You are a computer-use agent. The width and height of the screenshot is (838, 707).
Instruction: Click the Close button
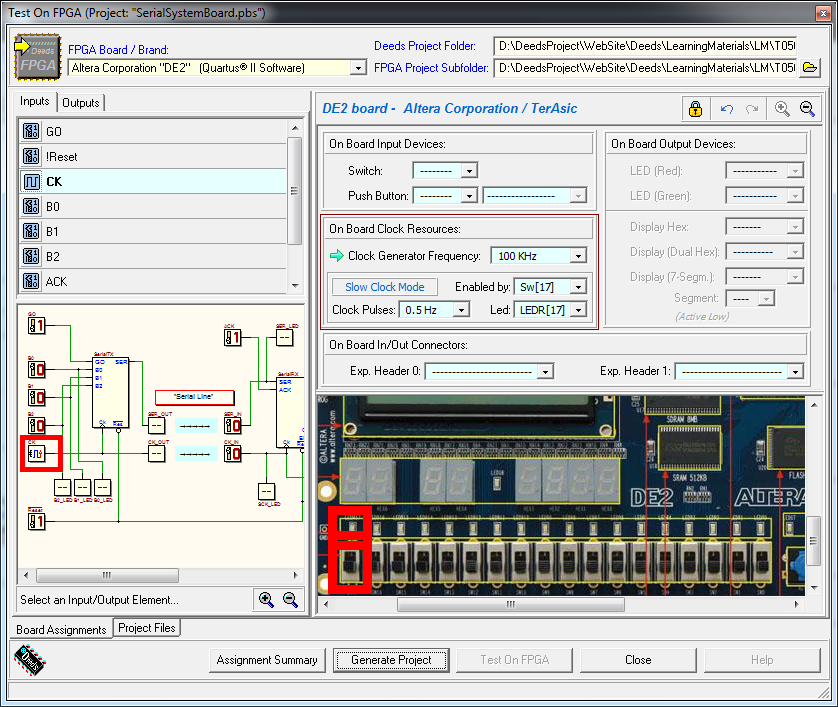[639, 660]
